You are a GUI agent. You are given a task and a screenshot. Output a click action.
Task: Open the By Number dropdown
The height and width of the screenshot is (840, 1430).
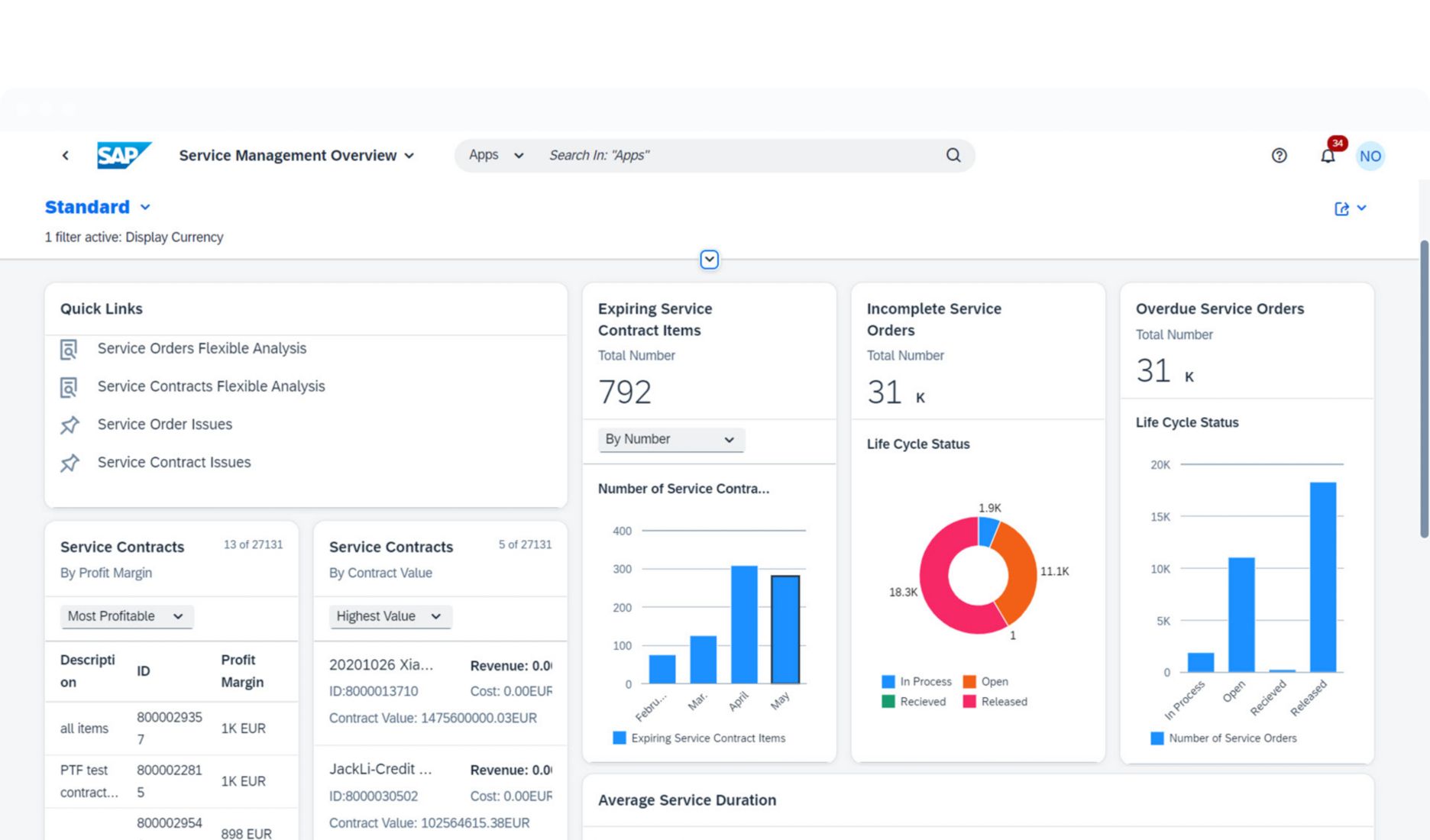(670, 439)
